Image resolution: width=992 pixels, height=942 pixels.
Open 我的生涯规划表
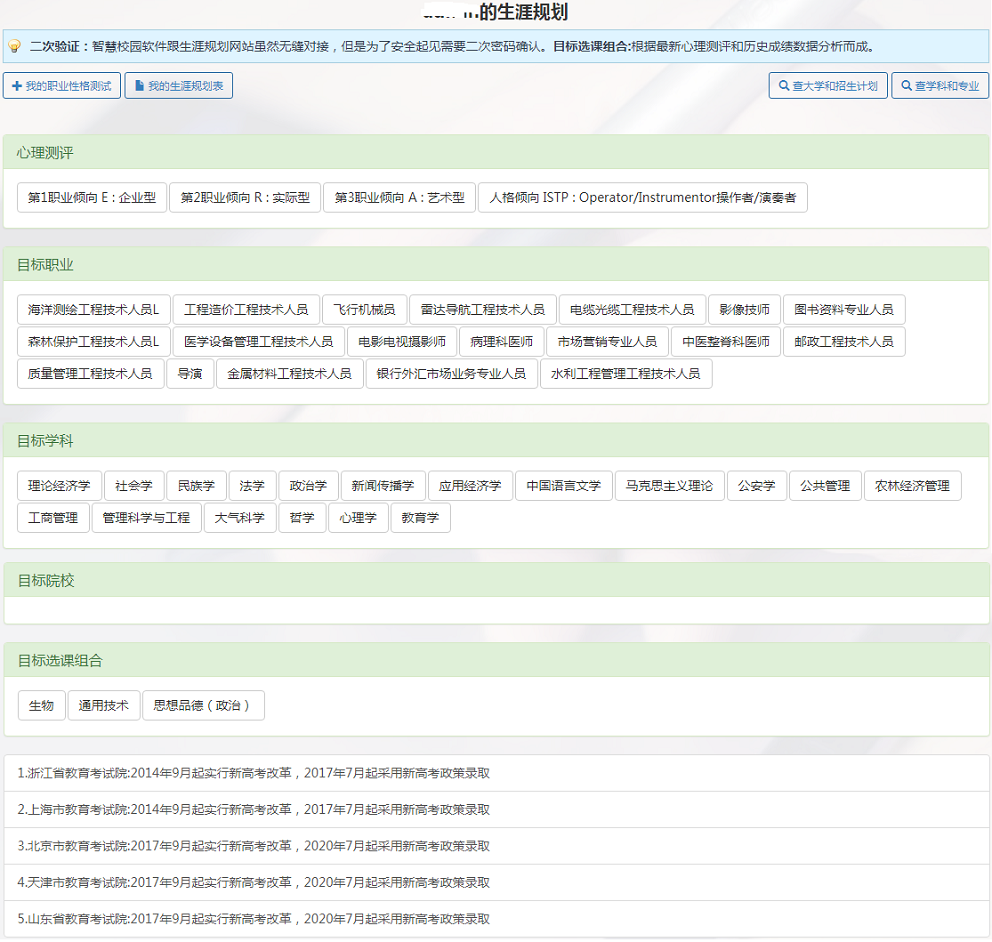[178, 85]
